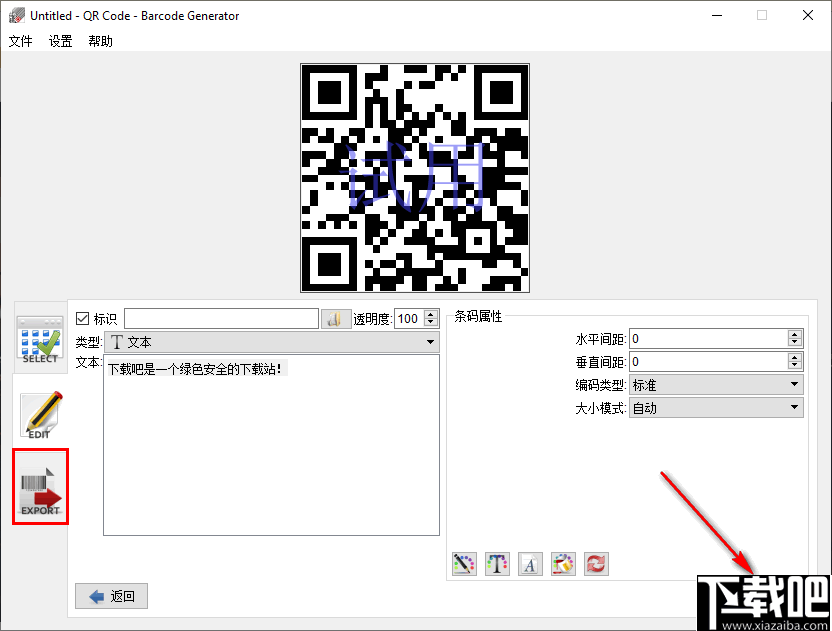Click the red refresh arrows icon
The image size is (832, 631).
pos(596,563)
